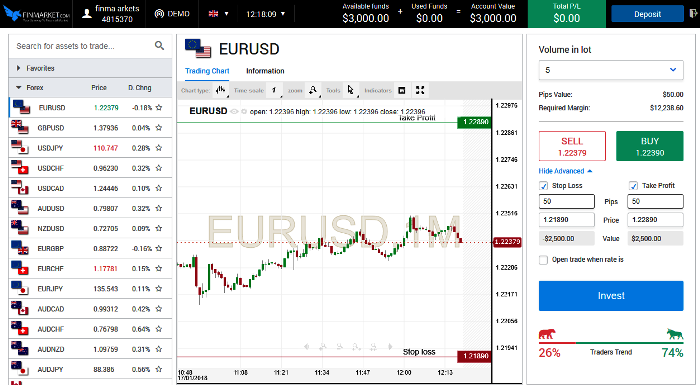The image size is (700, 385).
Task: Switch to the Information tab
Action: point(265,71)
